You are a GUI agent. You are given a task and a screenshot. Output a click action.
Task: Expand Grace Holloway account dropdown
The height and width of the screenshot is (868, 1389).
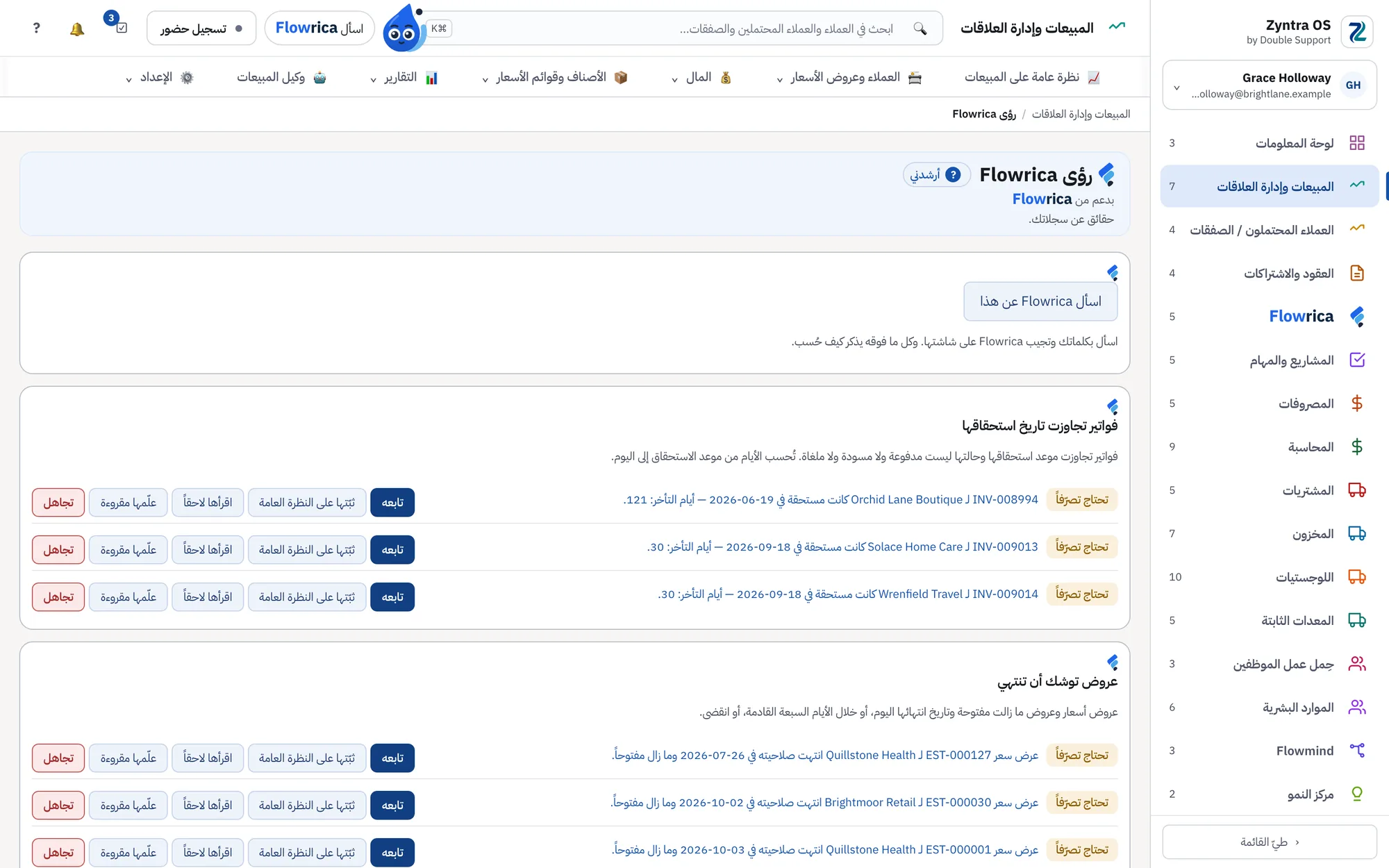[1269, 85]
